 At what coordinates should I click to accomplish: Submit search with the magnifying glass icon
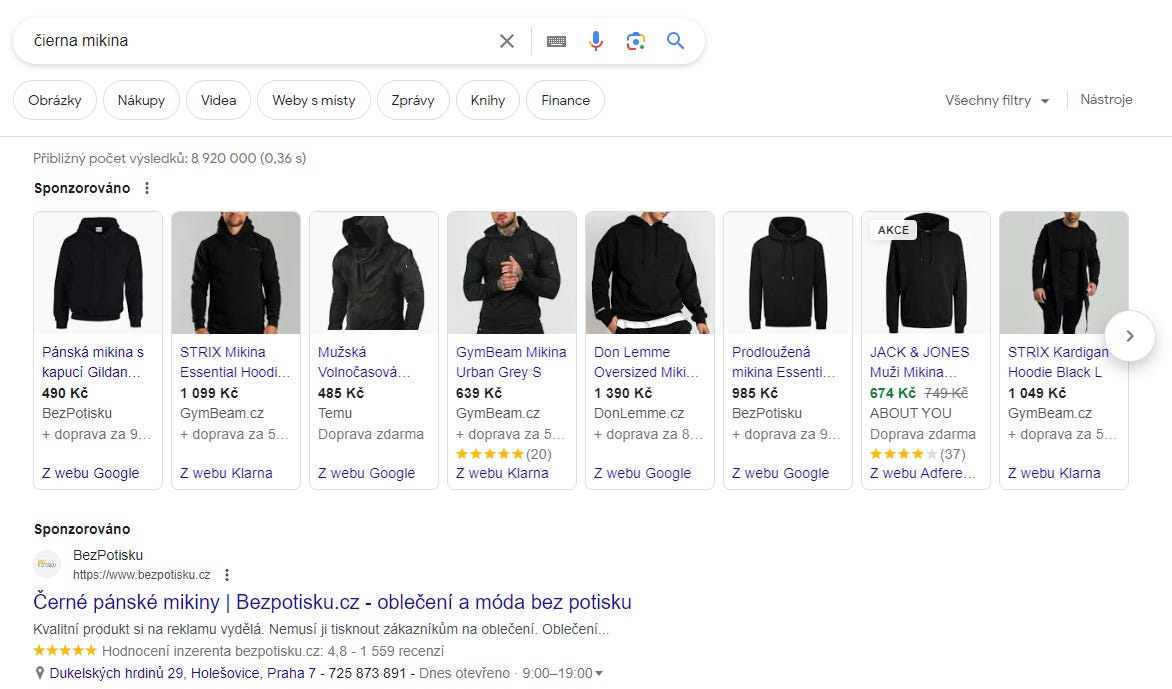coord(675,41)
